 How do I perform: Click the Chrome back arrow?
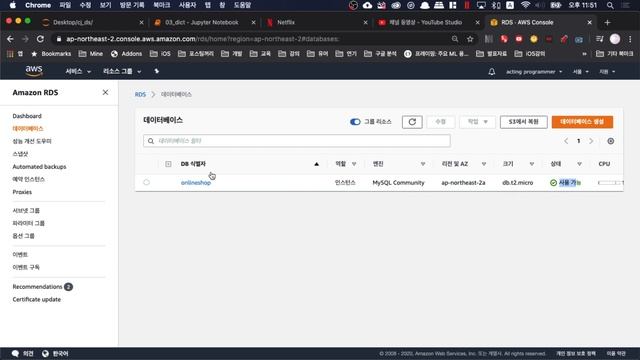(x=10, y=39)
